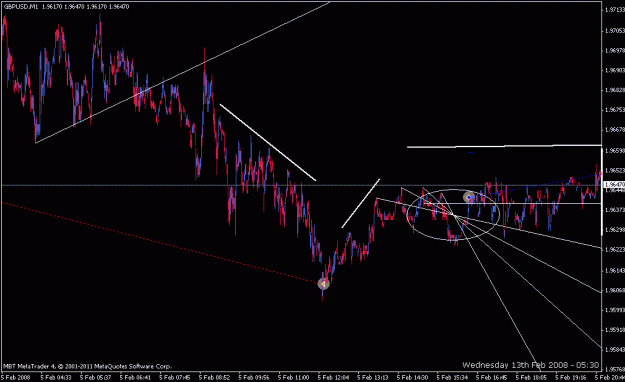
Task: Click the 1.95993 price axis label
Action: pos(614,310)
